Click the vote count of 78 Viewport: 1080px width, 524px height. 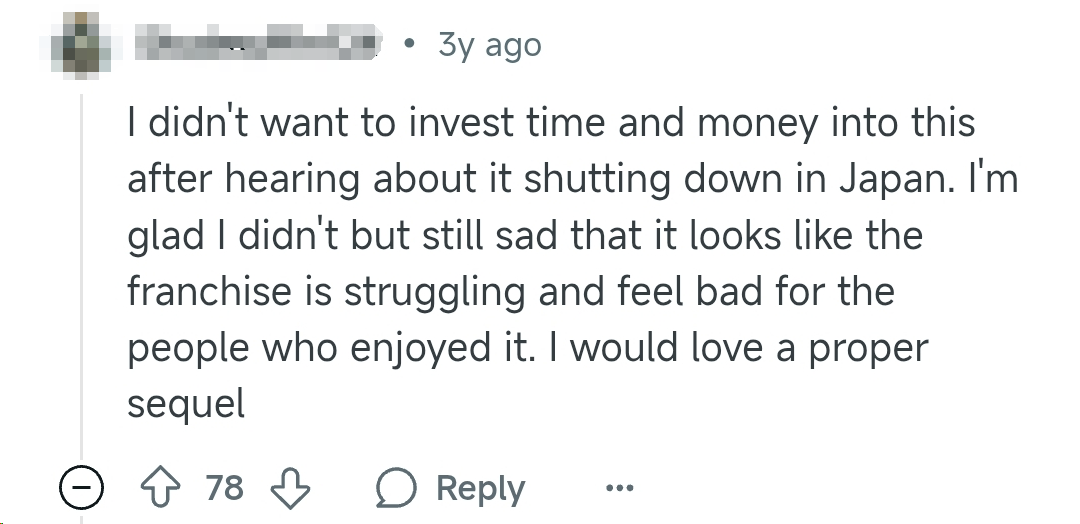(x=225, y=488)
